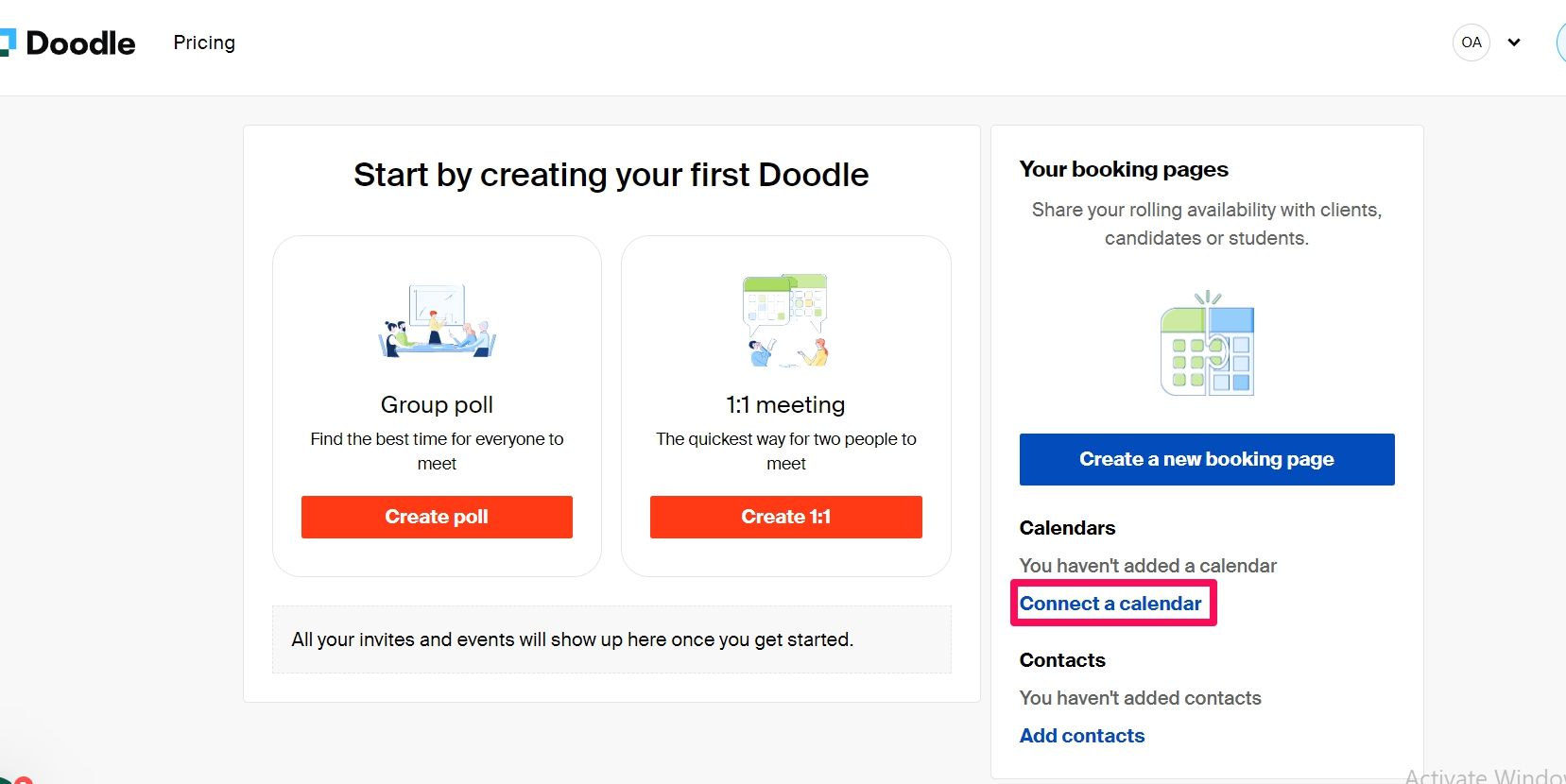1566x784 pixels.
Task: Open the Pricing page
Action: [x=203, y=42]
